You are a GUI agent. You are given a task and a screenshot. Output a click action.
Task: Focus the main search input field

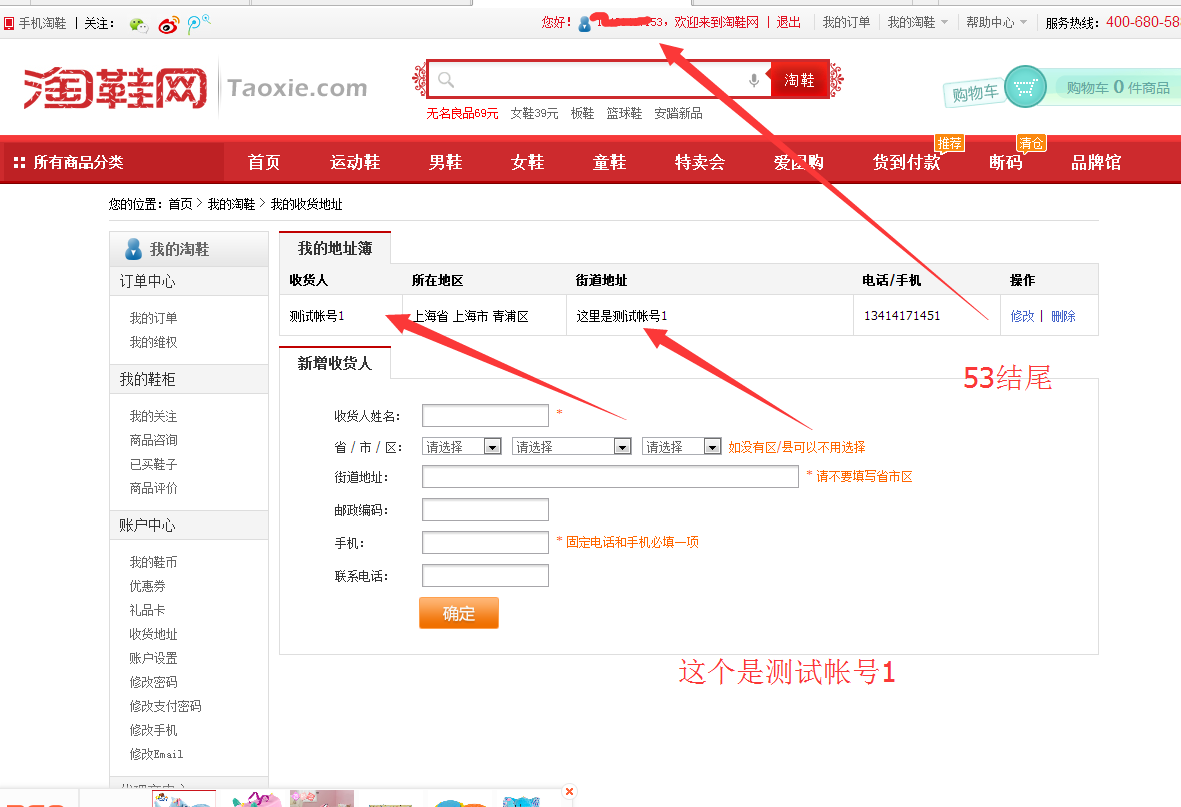(x=599, y=80)
